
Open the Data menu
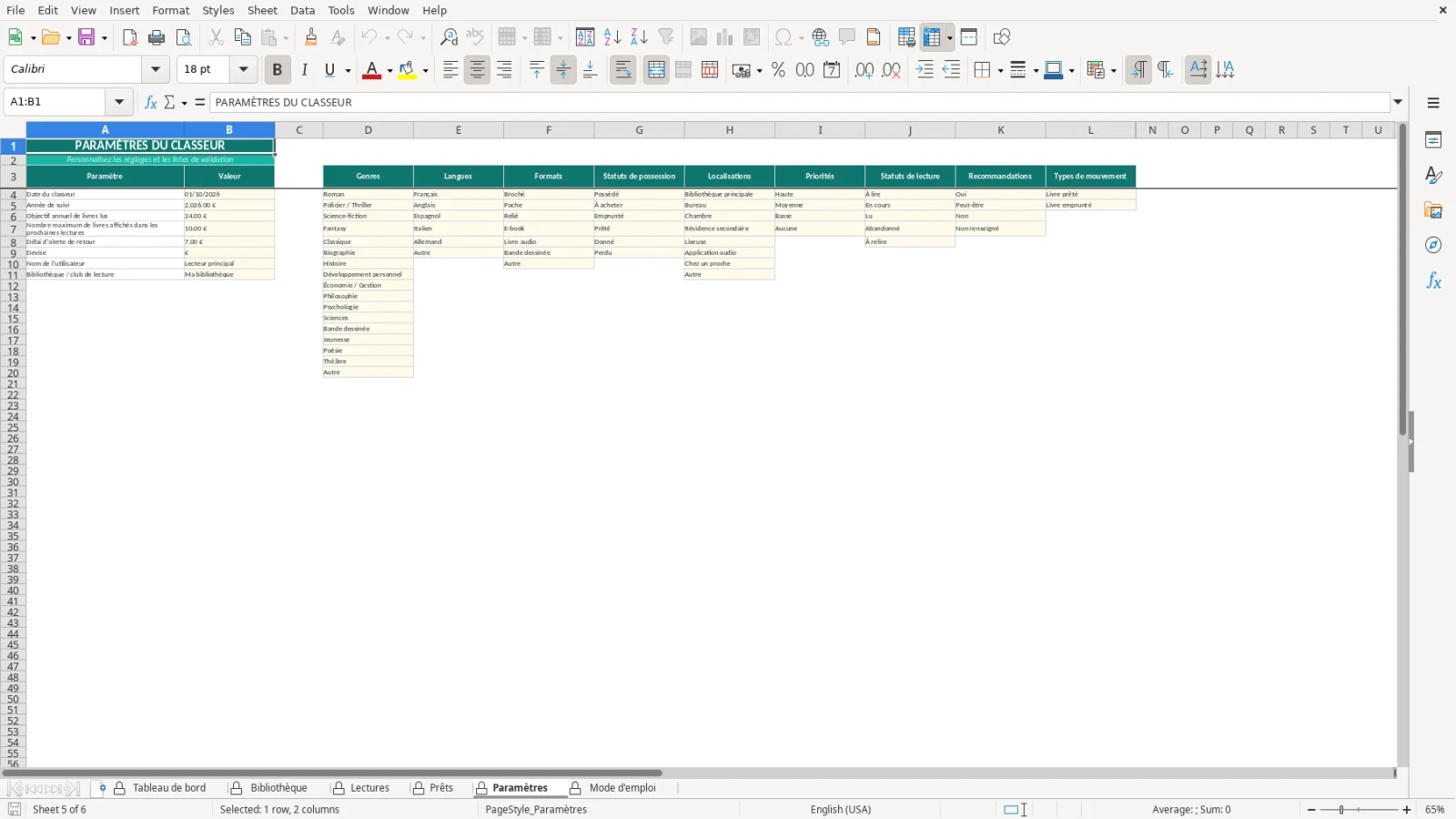coord(303,10)
